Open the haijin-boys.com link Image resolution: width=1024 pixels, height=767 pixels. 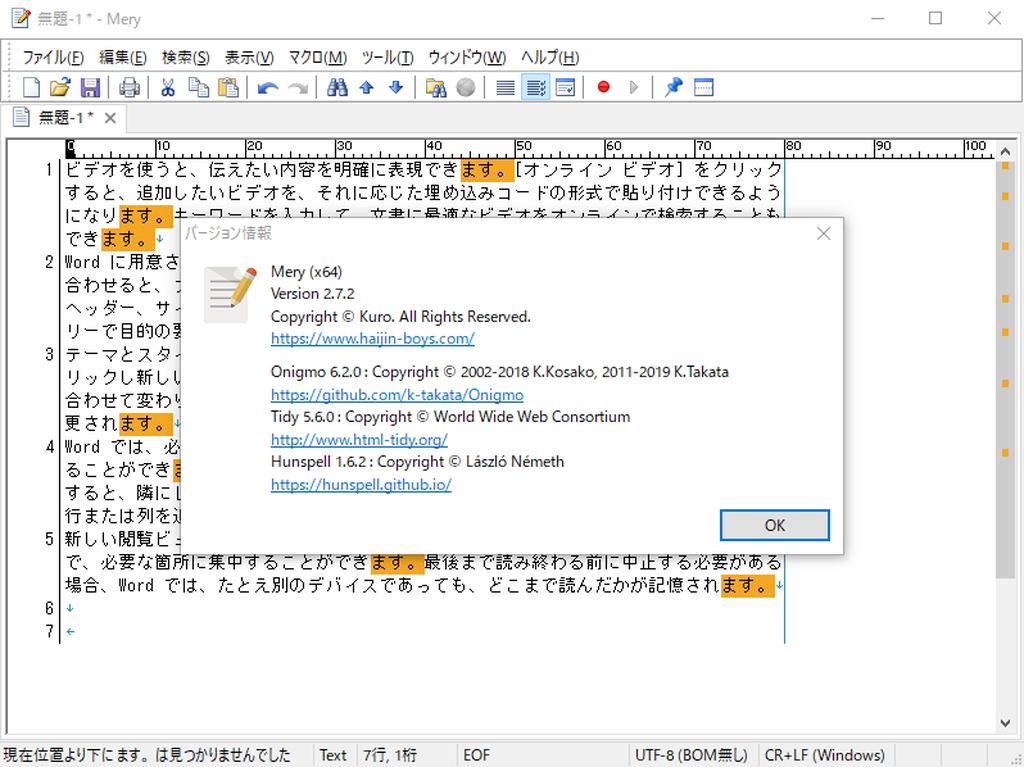pyautogui.click(x=372, y=338)
